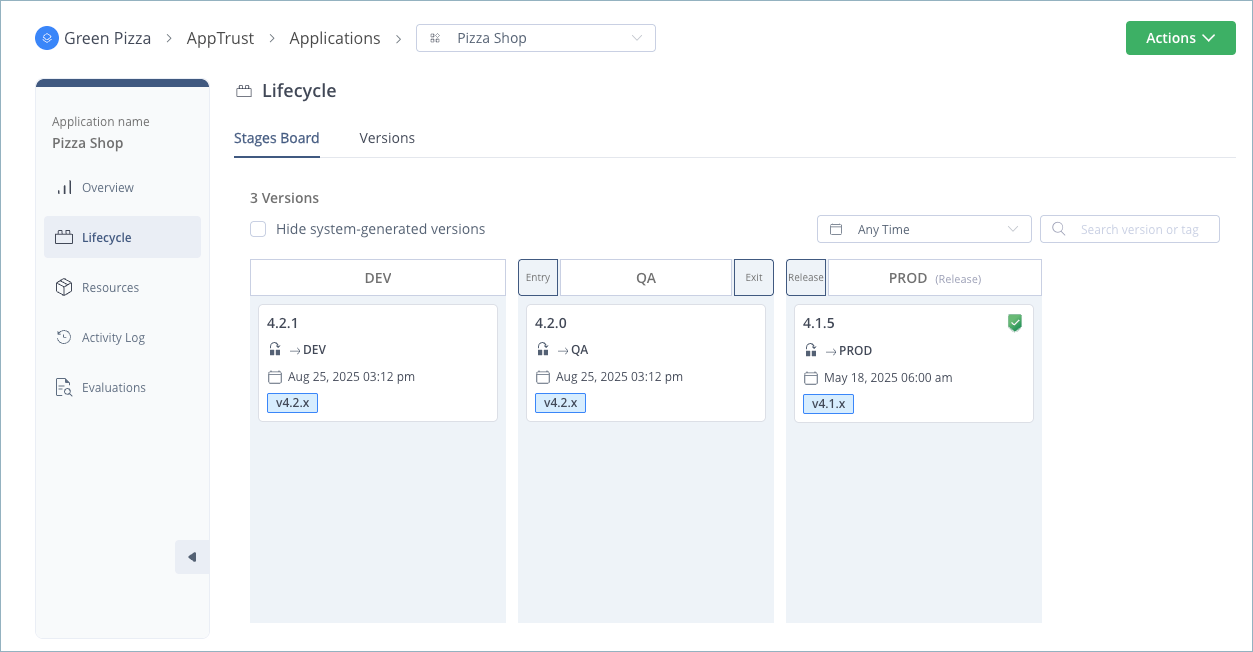Click the lock icon on version 4.2.0

[x=543, y=350]
